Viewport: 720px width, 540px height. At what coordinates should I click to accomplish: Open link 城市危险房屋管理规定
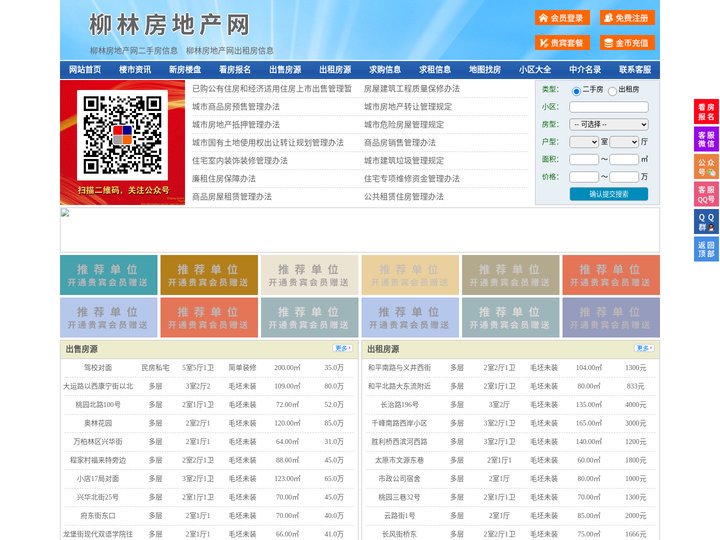(x=404, y=124)
